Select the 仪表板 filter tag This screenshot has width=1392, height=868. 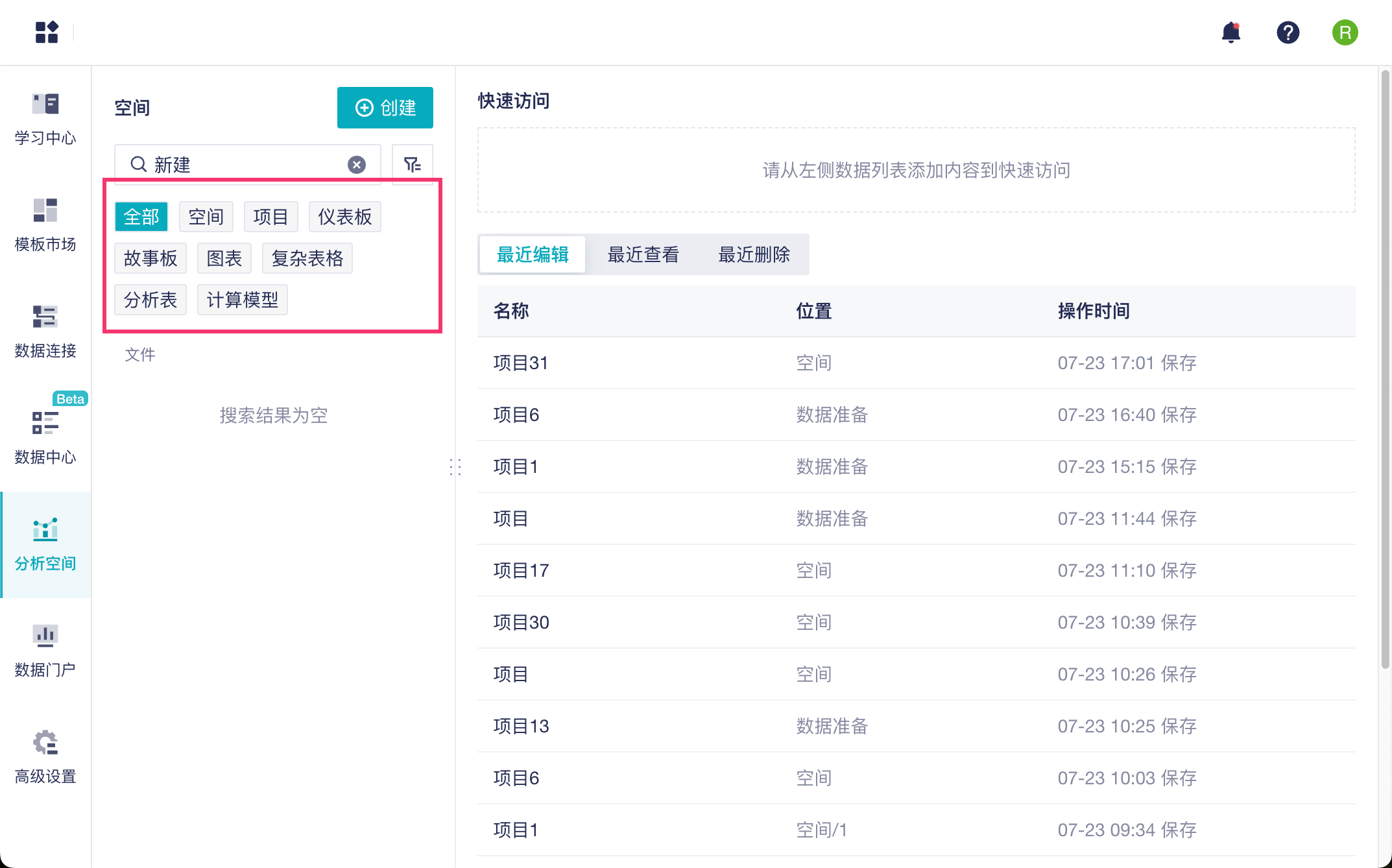coord(344,217)
